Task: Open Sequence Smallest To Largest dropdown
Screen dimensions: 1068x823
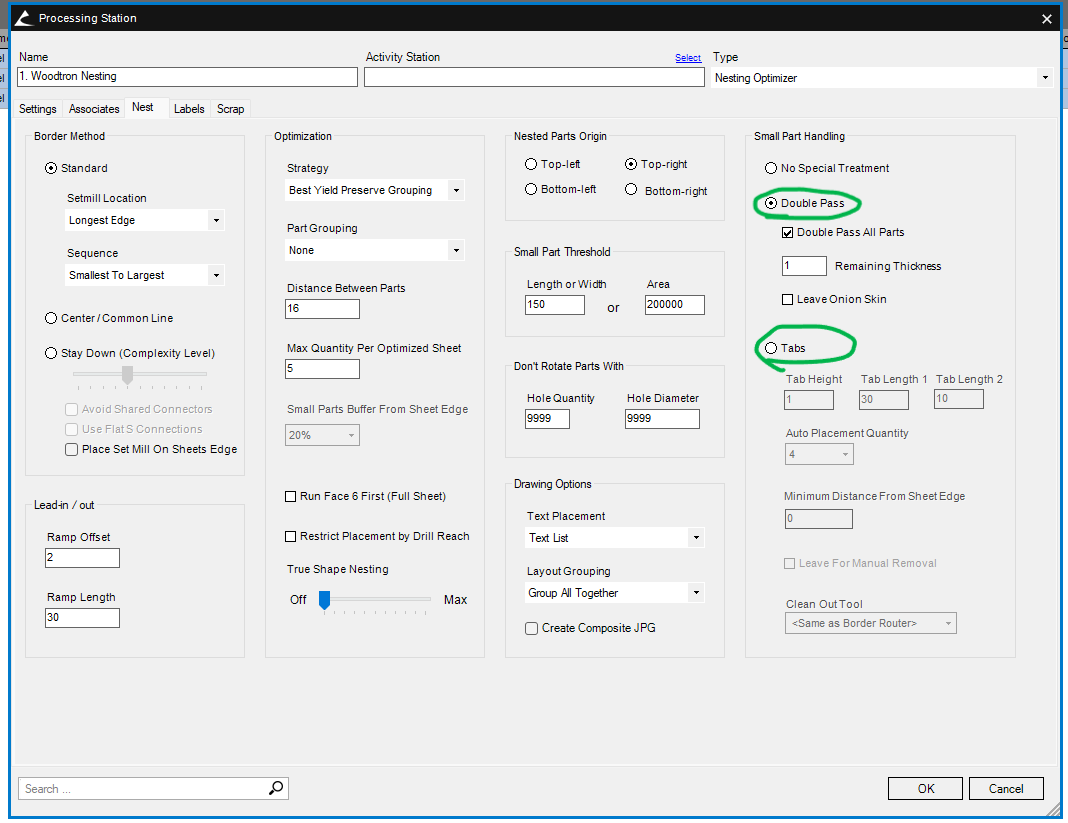Action: tap(217, 275)
